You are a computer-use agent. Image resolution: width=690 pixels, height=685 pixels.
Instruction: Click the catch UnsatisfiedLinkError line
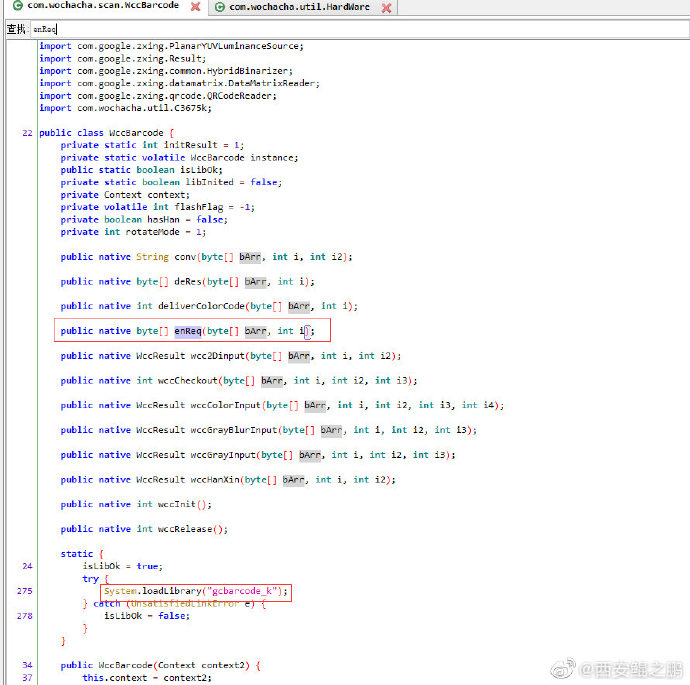click(x=174, y=604)
